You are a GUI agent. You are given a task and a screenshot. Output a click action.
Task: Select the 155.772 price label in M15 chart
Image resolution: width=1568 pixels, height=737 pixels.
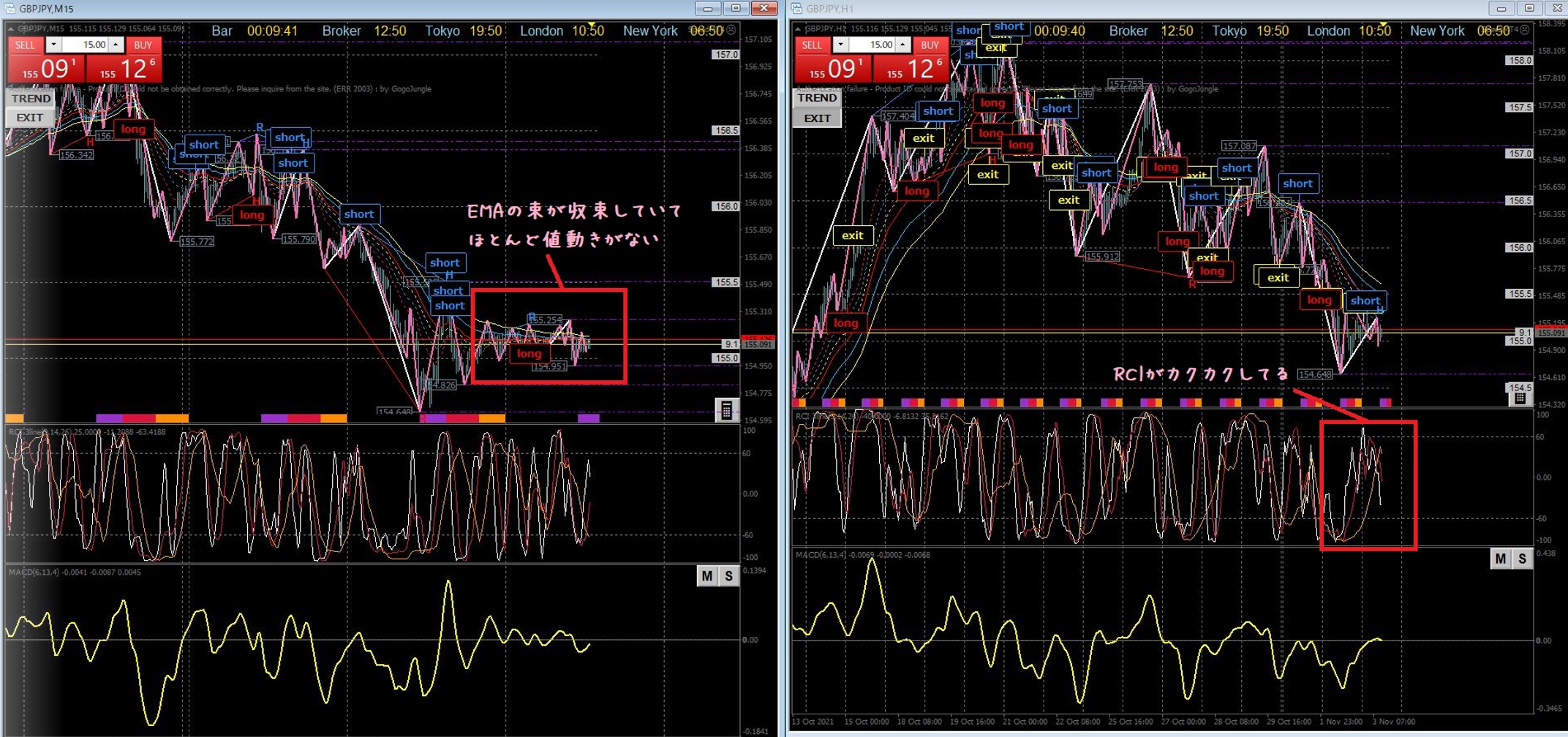pos(197,241)
